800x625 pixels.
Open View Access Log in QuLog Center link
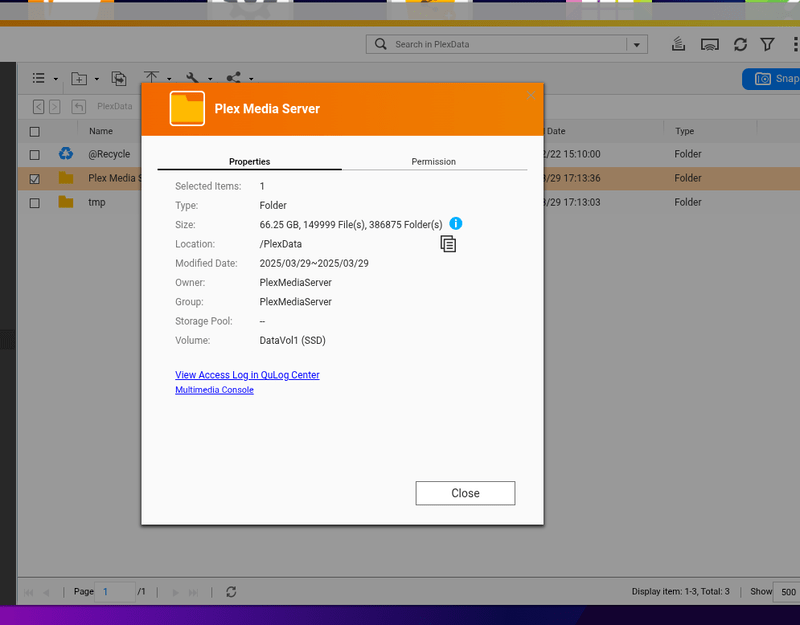(247, 375)
